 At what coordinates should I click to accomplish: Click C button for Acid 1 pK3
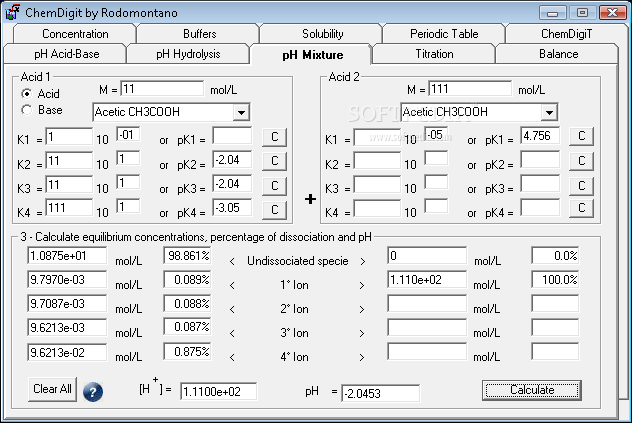click(x=274, y=185)
